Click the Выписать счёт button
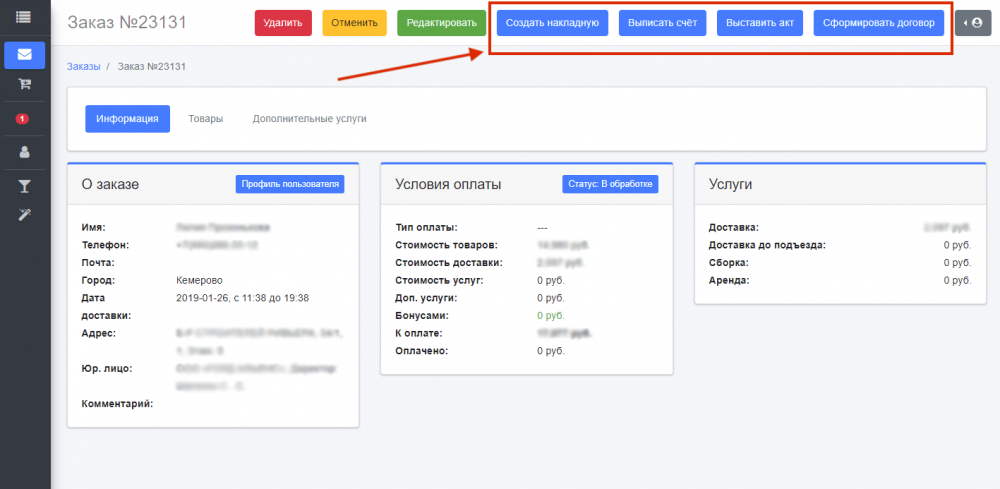Screen dimensions: 1000x489 coord(663,23)
